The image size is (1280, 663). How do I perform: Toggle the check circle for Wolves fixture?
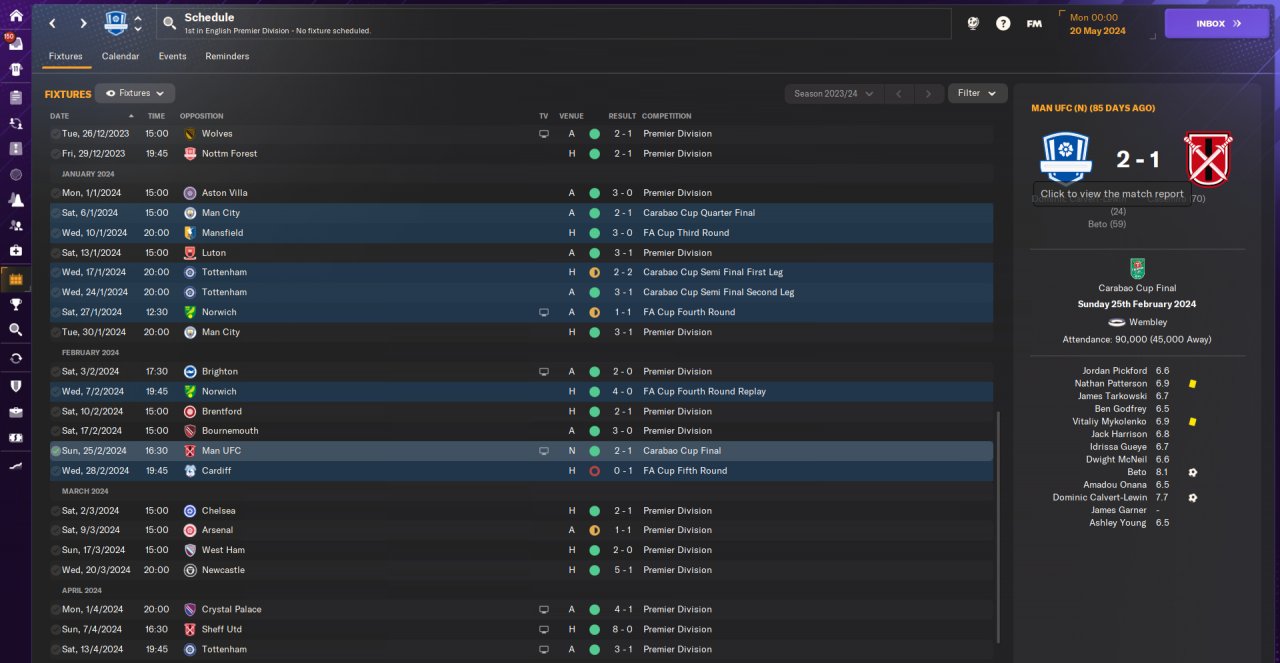[56, 134]
